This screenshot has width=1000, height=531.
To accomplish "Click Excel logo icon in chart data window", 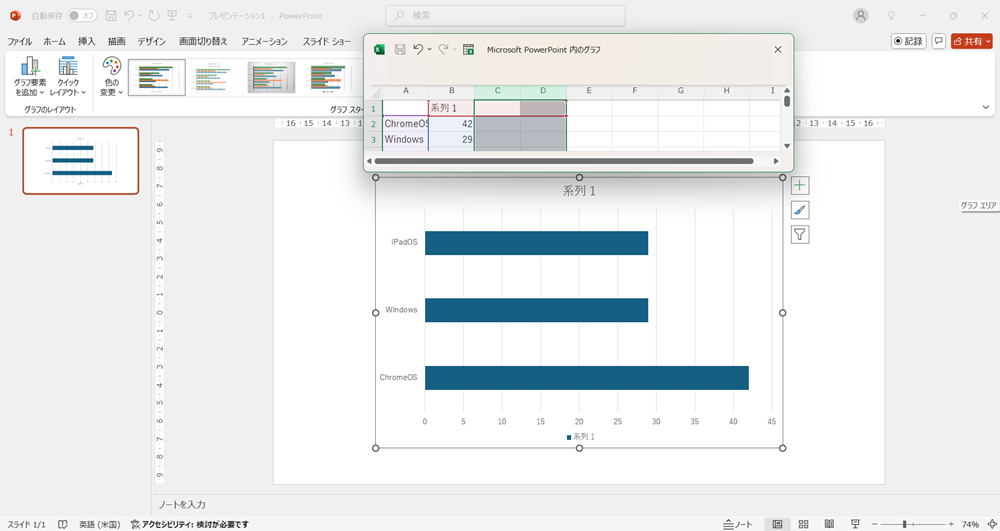I will pos(379,49).
